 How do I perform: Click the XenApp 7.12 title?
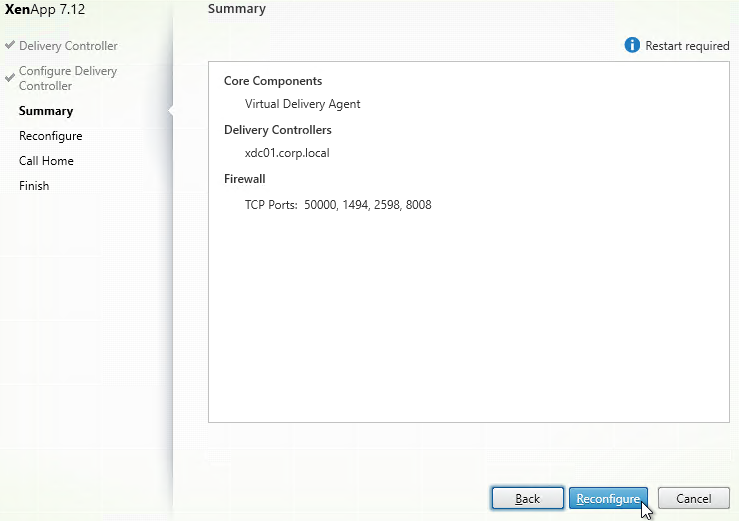click(x=45, y=9)
